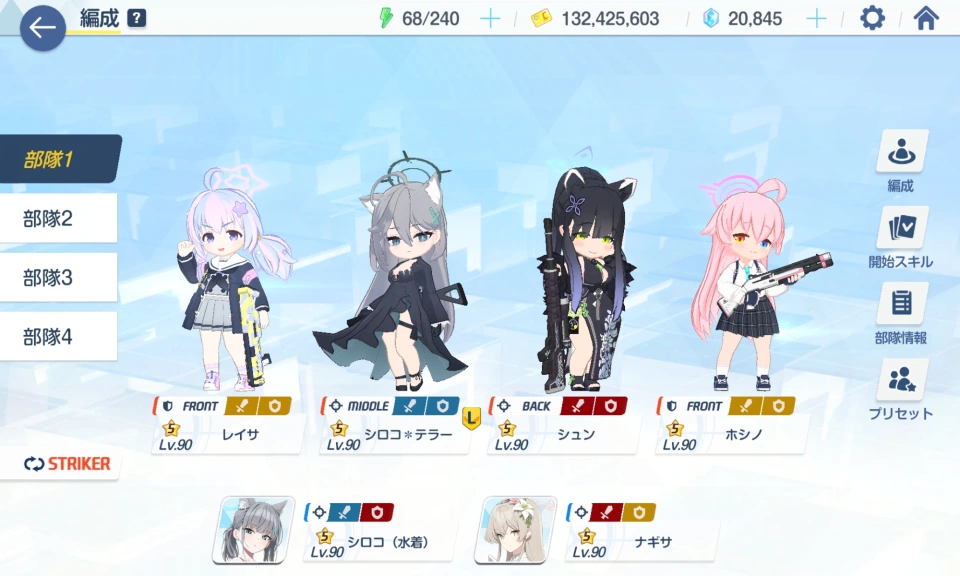Add energy with the plus icon
This screenshot has height=576, width=960.
pyautogui.click(x=490, y=19)
